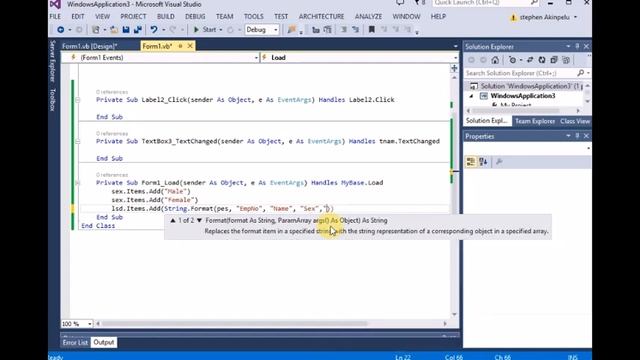
Task: Click the Show All Files icon
Action: (x=566, y=60)
